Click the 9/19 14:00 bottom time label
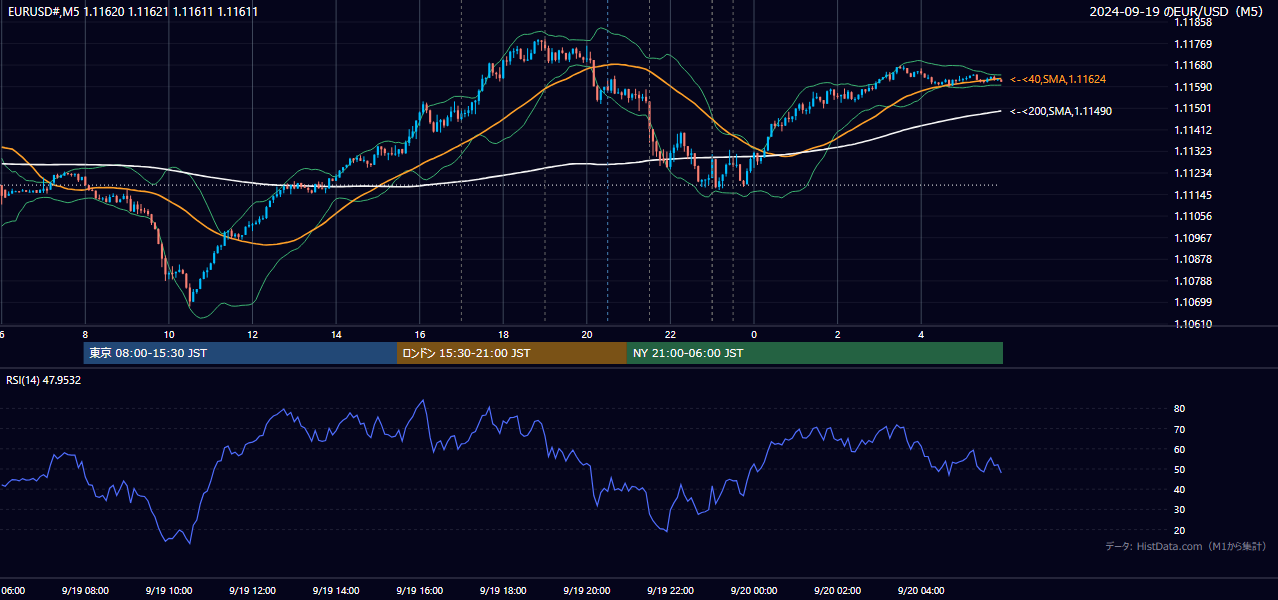The height and width of the screenshot is (600, 1278). point(335,591)
